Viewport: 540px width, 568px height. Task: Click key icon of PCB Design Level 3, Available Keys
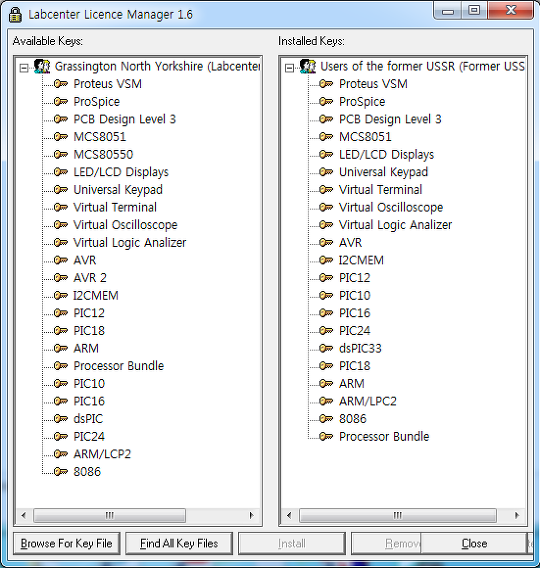tap(61, 119)
